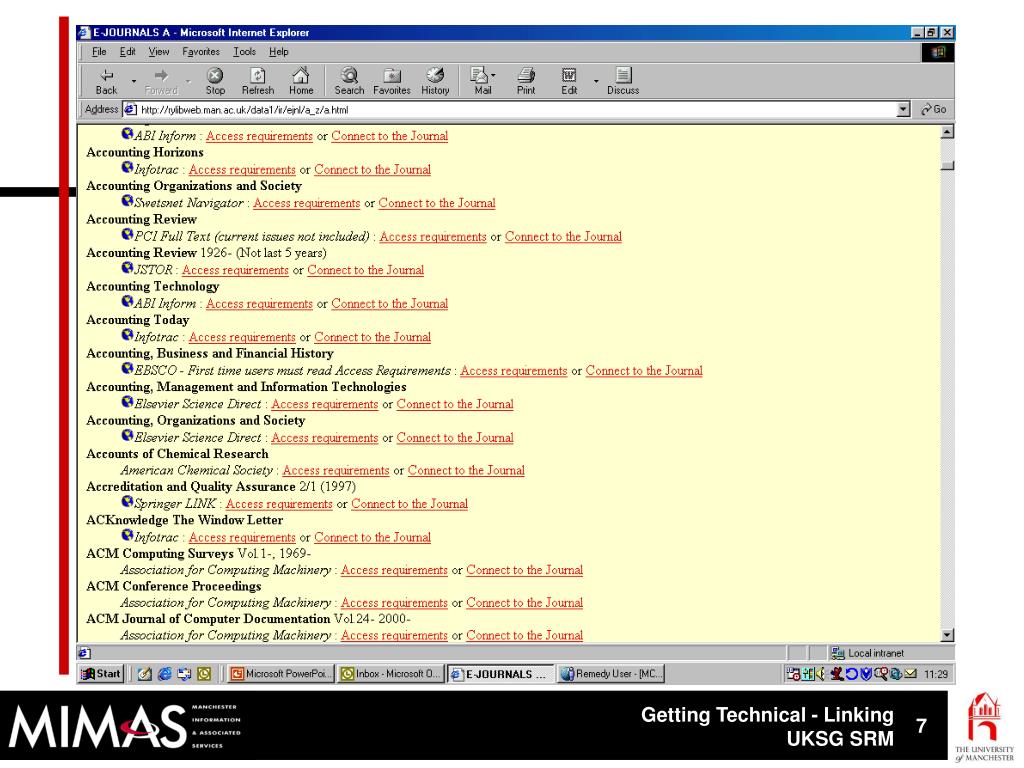This screenshot has height=768, width=1024.
Task: Switch to Microsoft PowerPoint taskbar button
Action: 281,673
